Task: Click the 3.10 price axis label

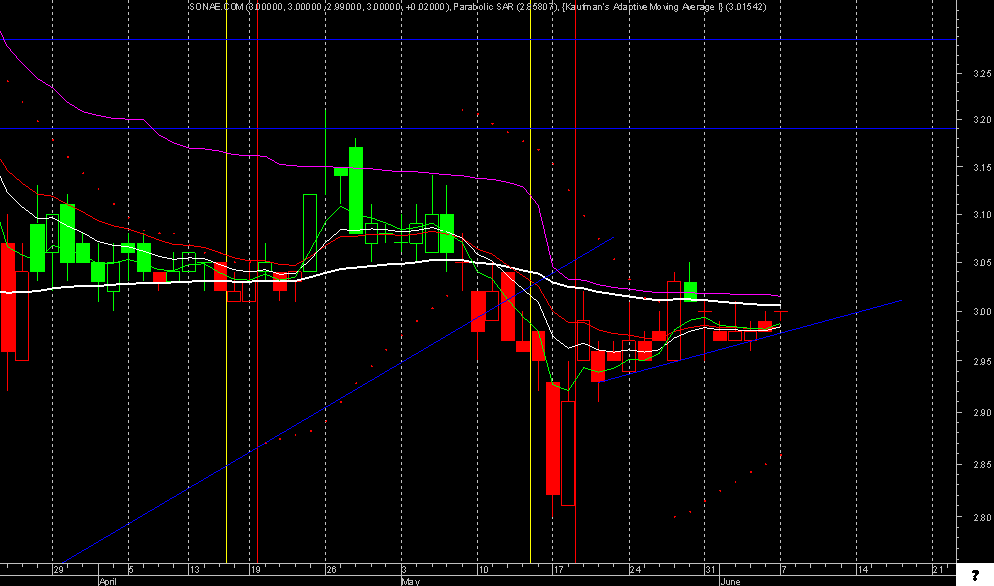Action: pyautogui.click(x=982, y=215)
